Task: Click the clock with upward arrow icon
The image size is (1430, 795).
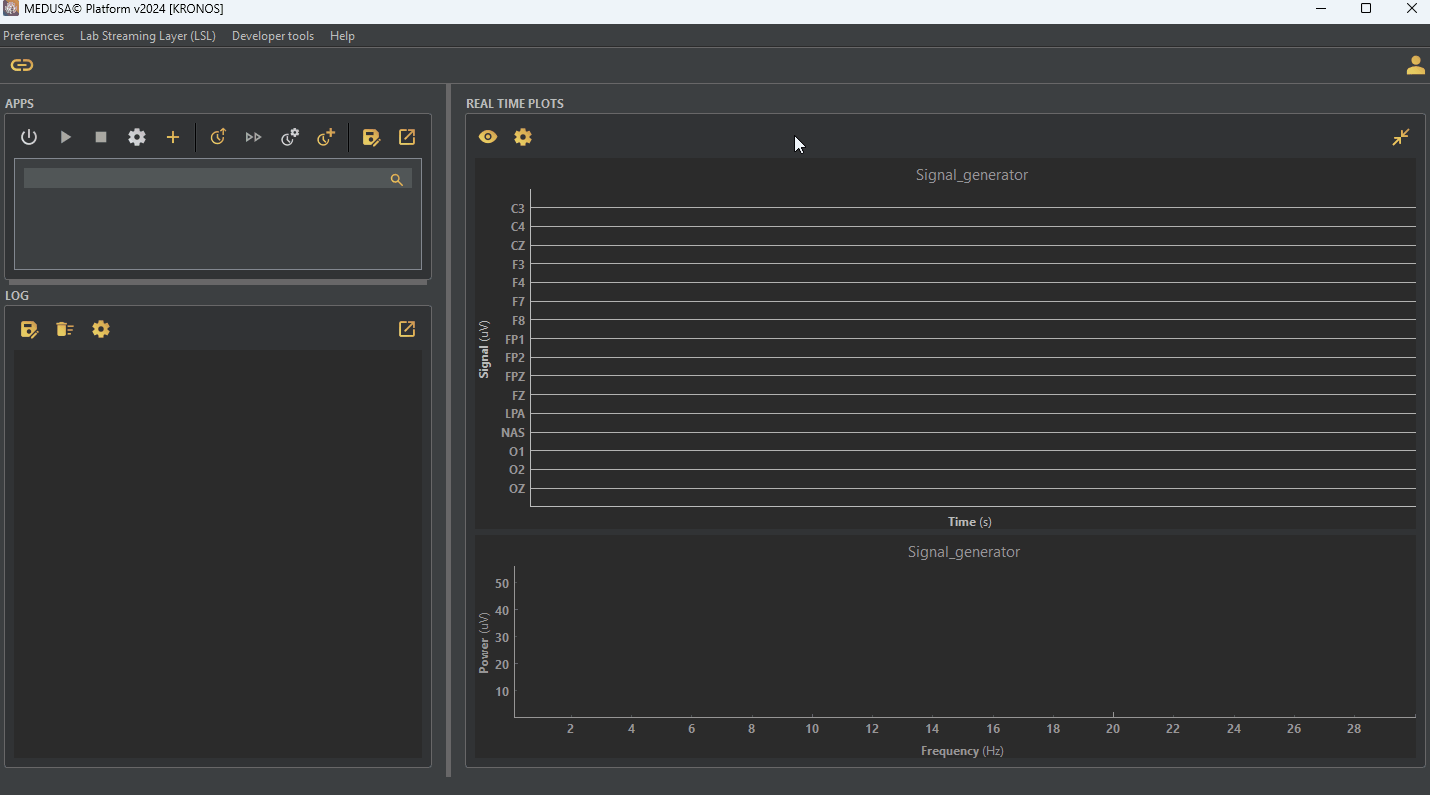Action: 218,137
